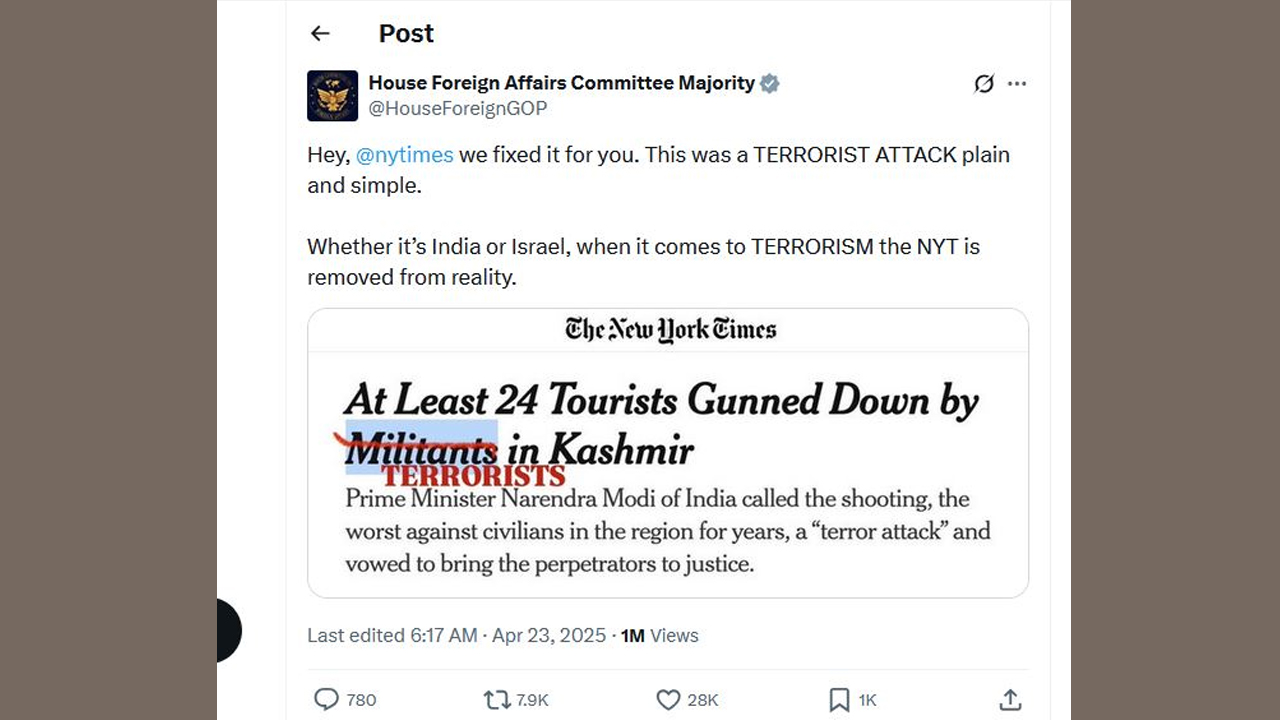Go back using the left arrow
This screenshot has height=720, width=1280.
320,34
